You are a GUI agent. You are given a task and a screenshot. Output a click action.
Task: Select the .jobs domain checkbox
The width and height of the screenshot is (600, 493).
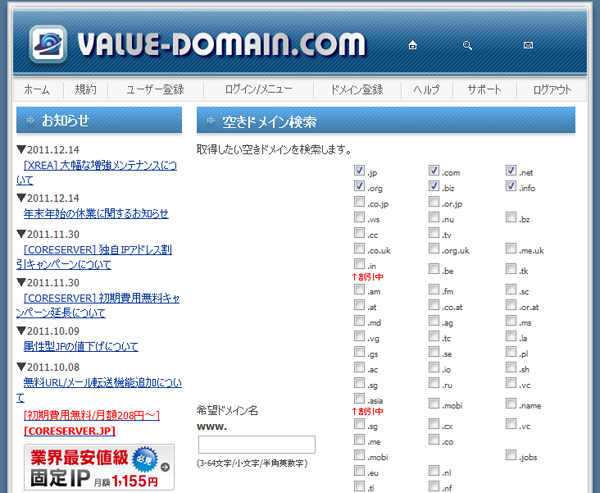click(x=512, y=455)
